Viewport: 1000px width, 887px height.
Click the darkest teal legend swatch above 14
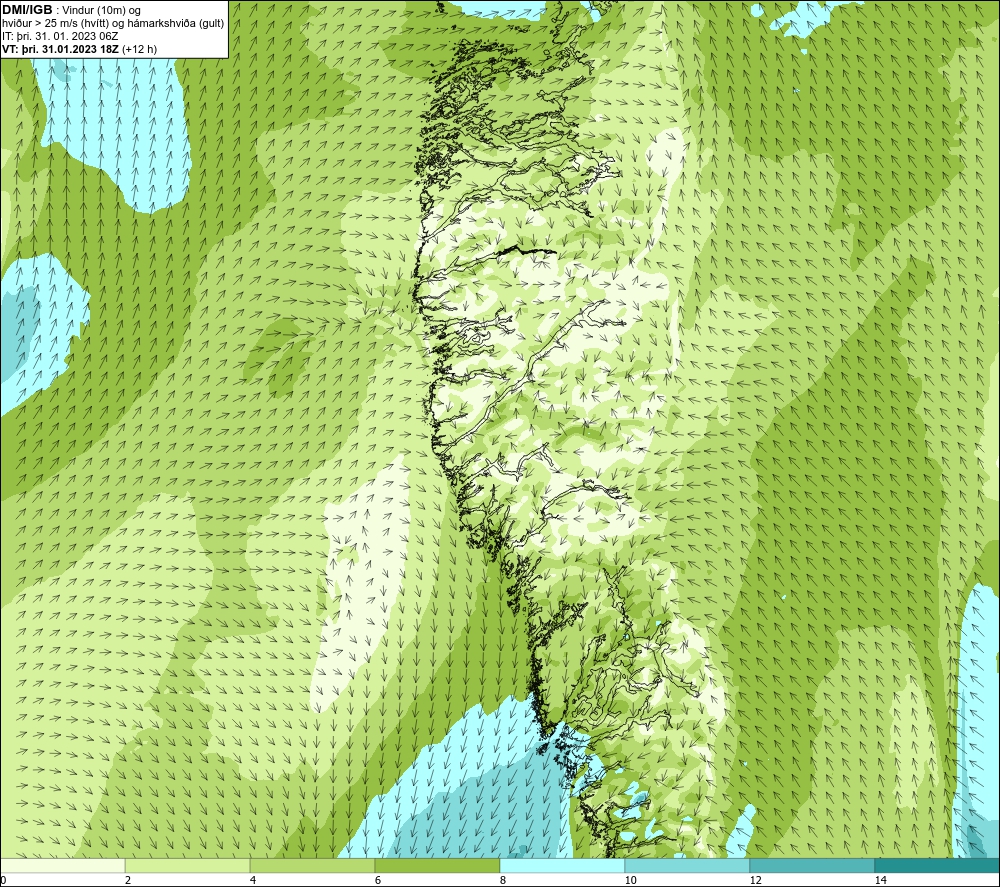click(x=938, y=865)
